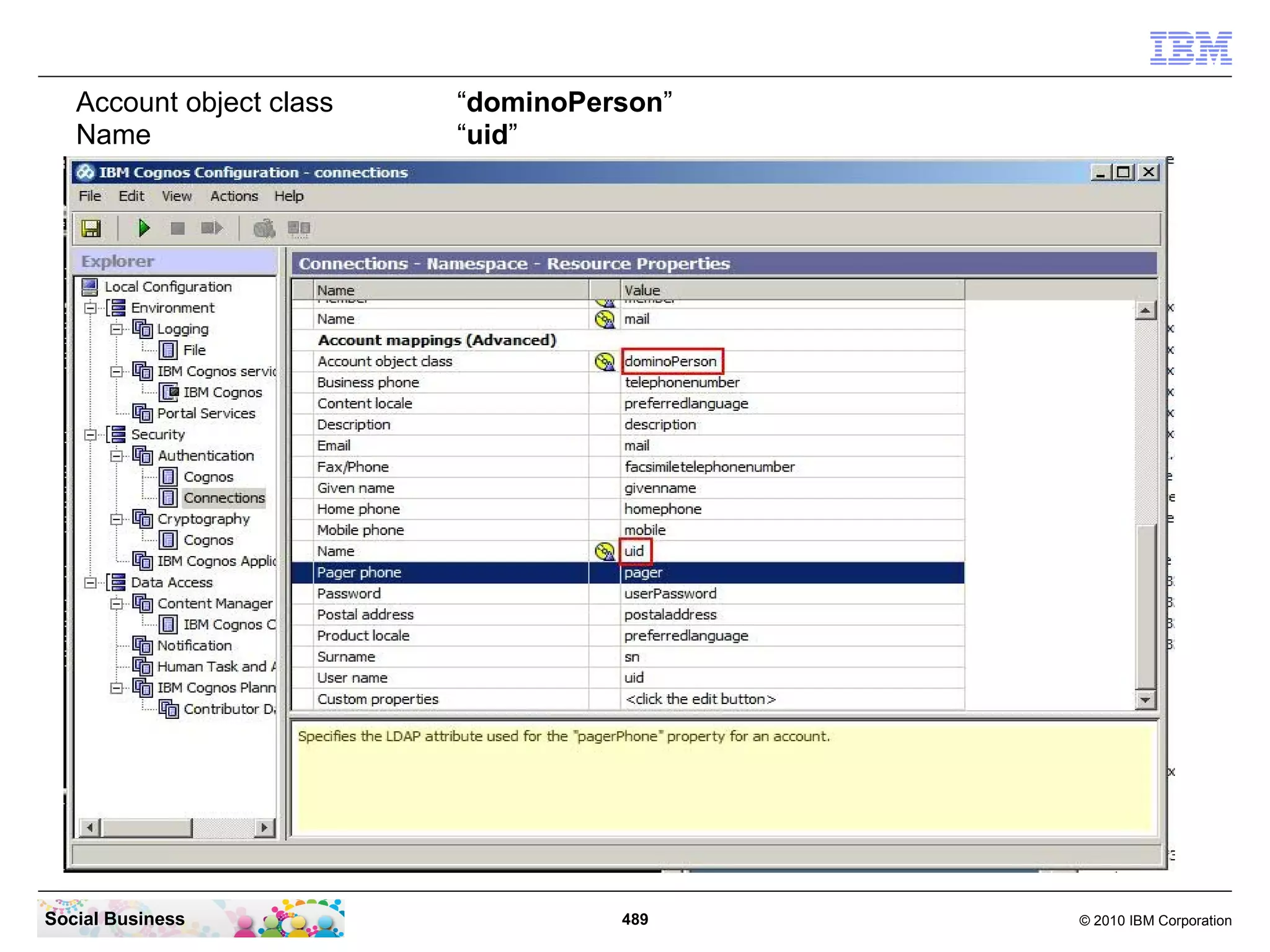This screenshot has width=1270, height=952.
Task: Click the edit icon beside the mail Name value
Action: point(605,319)
